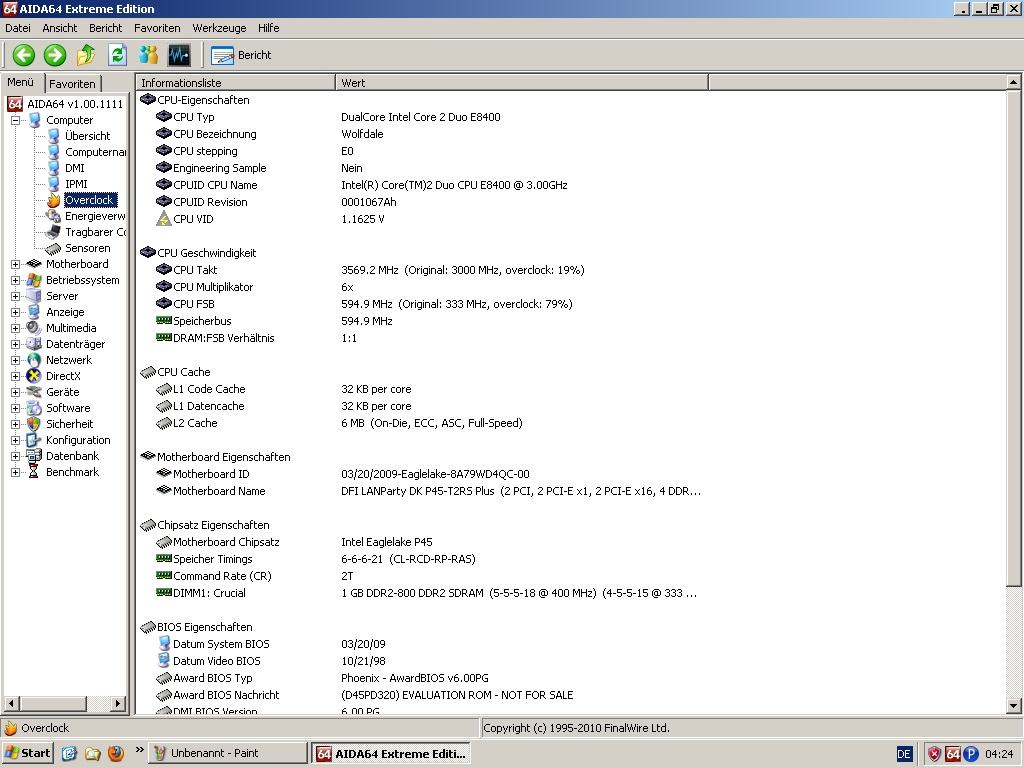The width and height of the screenshot is (1024, 768).
Task: Expand the Geräte tree node
Action: click(x=15, y=392)
